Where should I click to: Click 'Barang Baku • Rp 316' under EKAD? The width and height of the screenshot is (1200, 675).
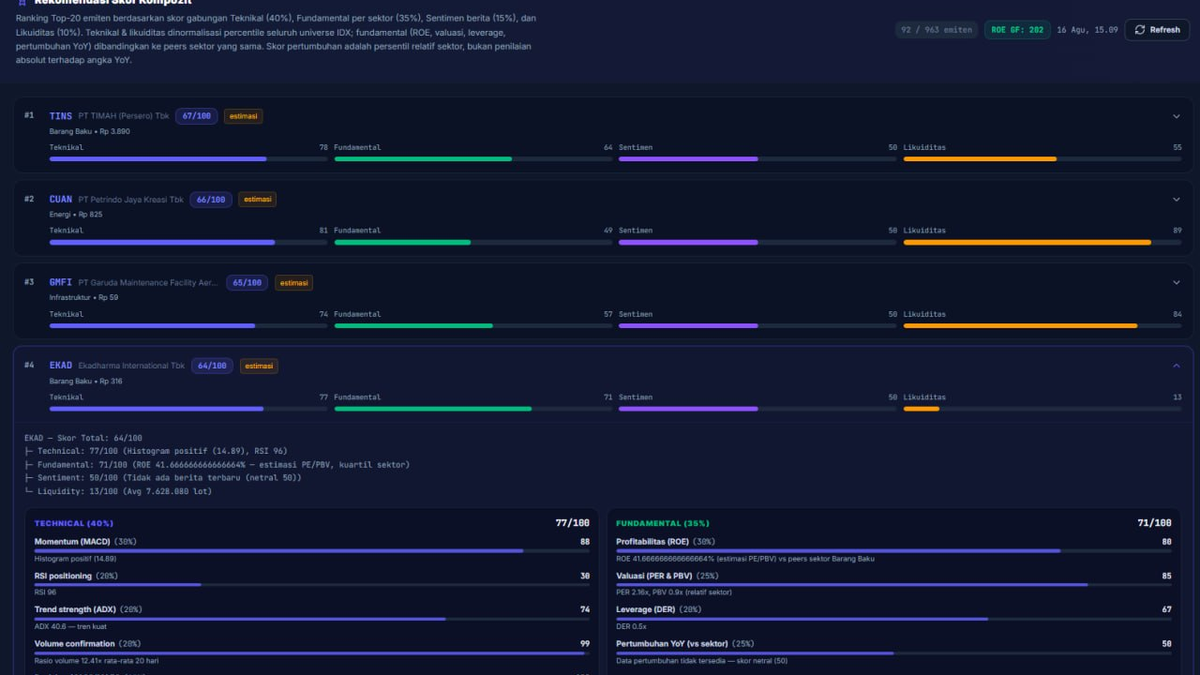point(86,381)
